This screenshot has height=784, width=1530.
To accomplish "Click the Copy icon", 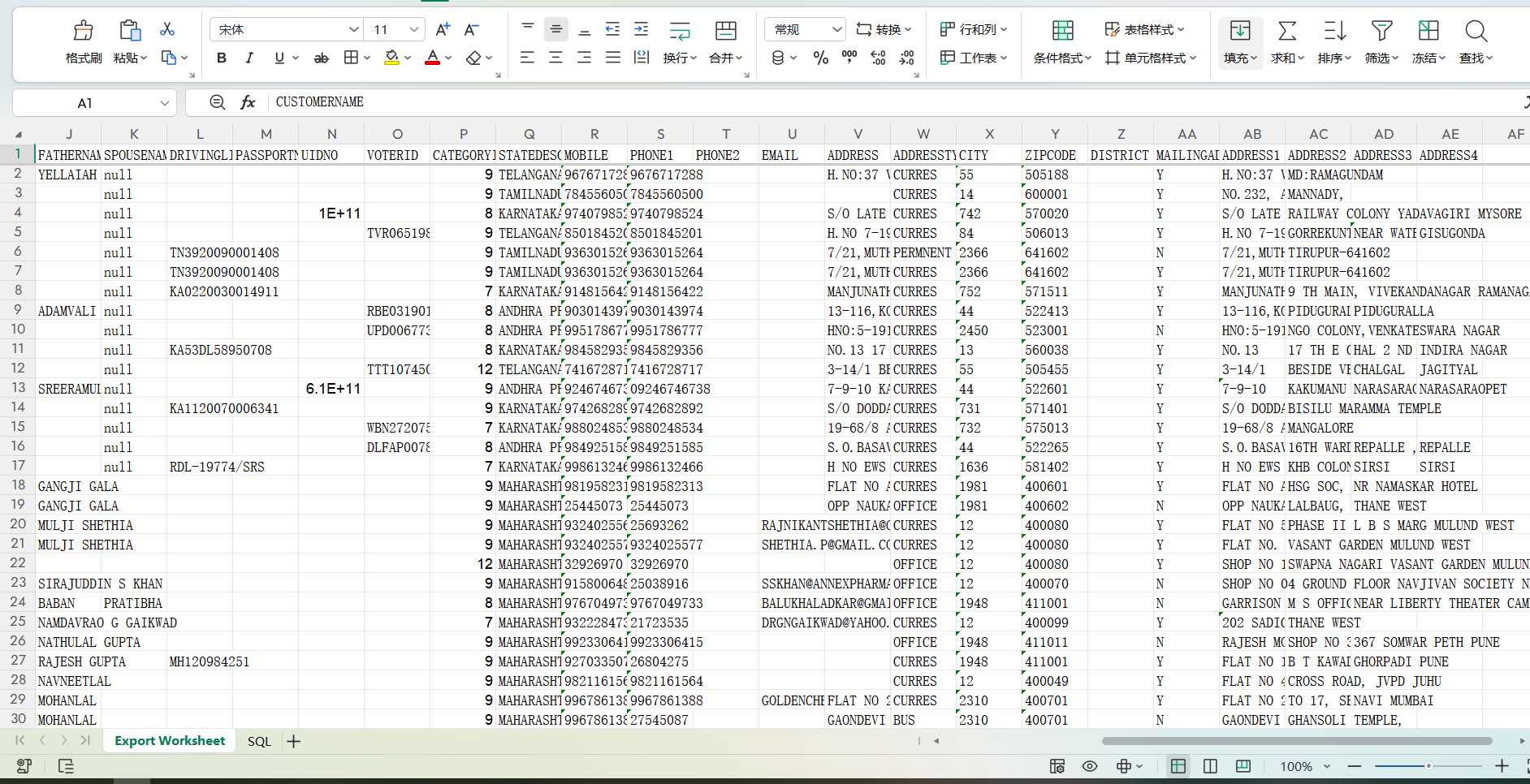I will [x=169, y=58].
